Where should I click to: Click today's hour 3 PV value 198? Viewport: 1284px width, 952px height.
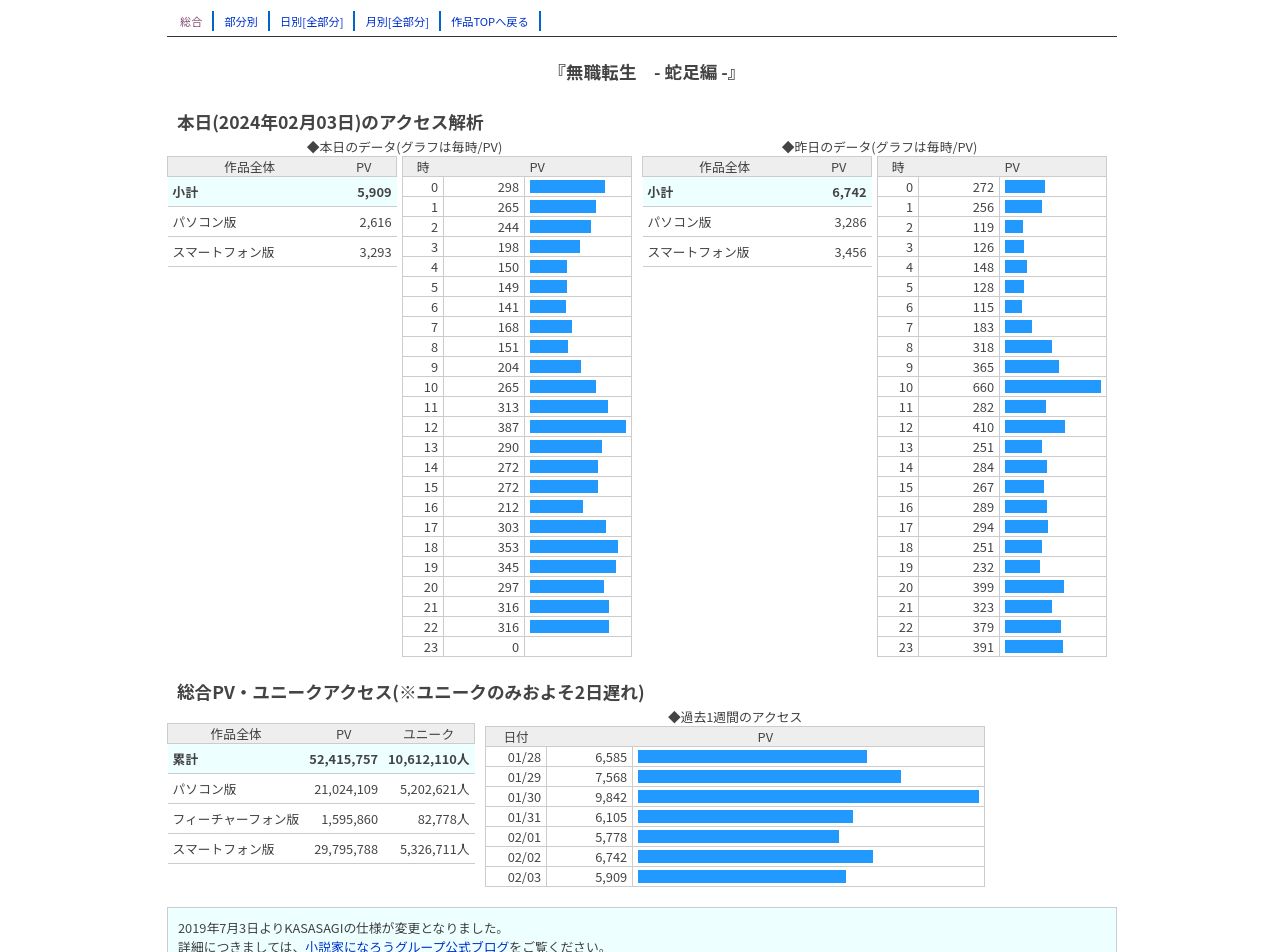coord(508,247)
